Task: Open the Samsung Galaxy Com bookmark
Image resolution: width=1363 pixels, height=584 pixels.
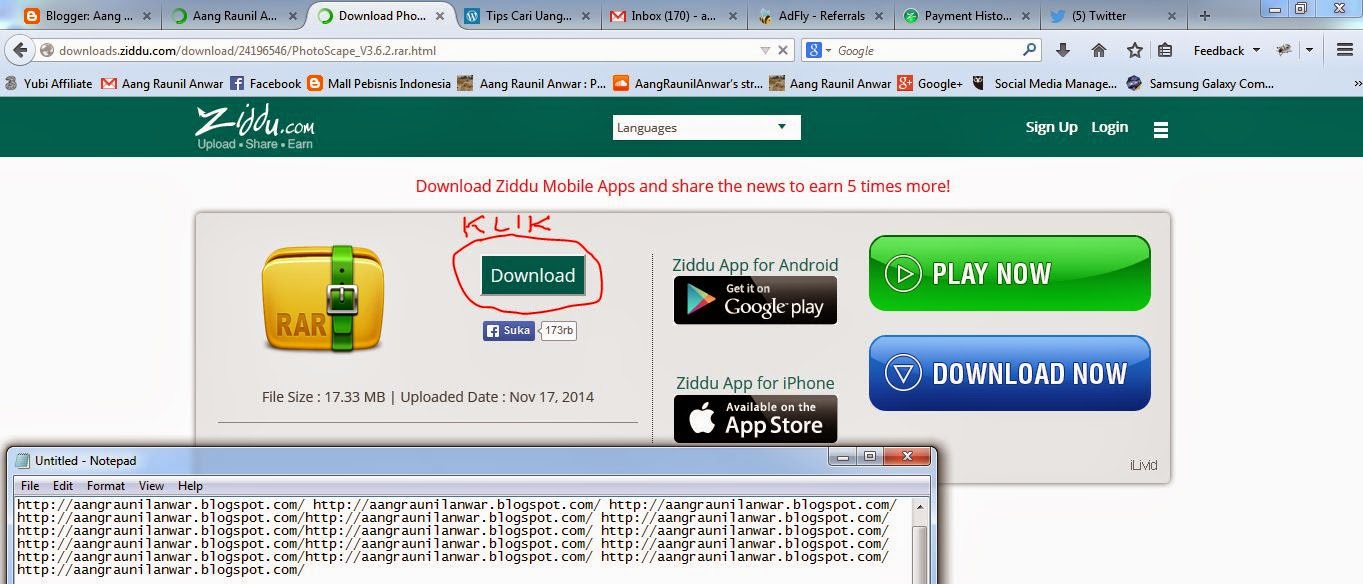Action: pos(1199,84)
